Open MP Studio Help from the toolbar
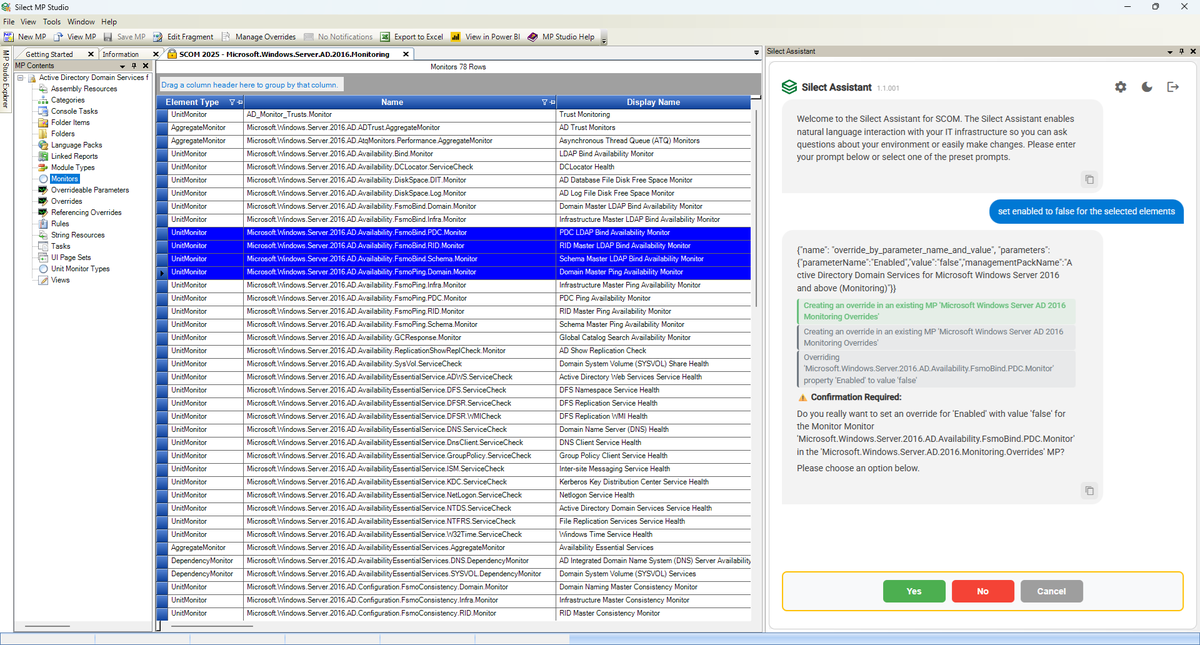 click(x=561, y=37)
